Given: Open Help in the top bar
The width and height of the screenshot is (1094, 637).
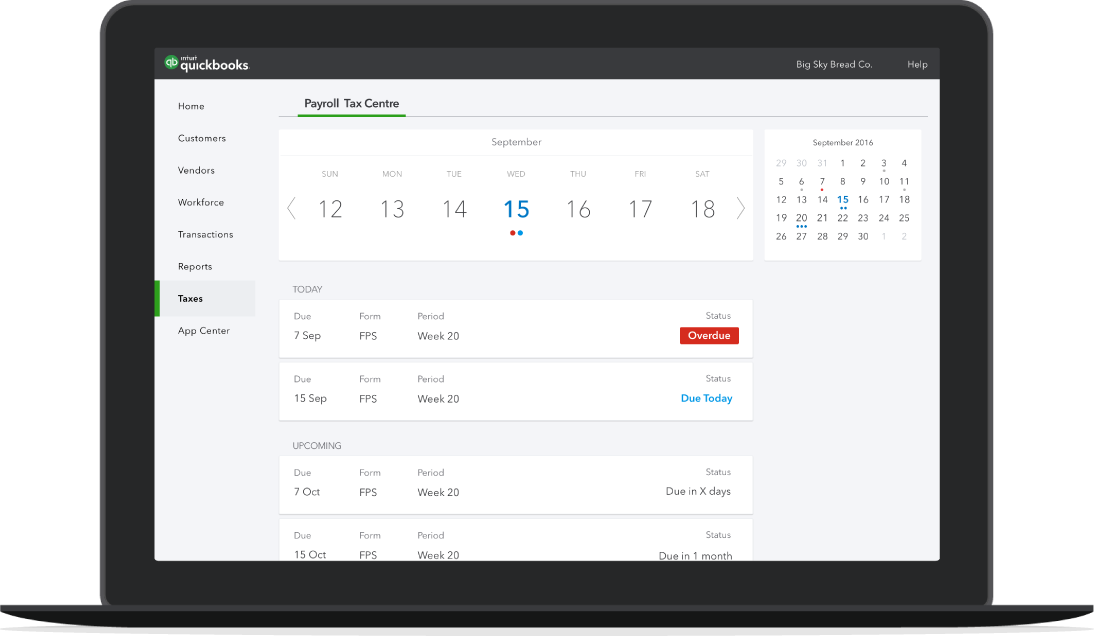Looking at the screenshot, I should pos(917,64).
